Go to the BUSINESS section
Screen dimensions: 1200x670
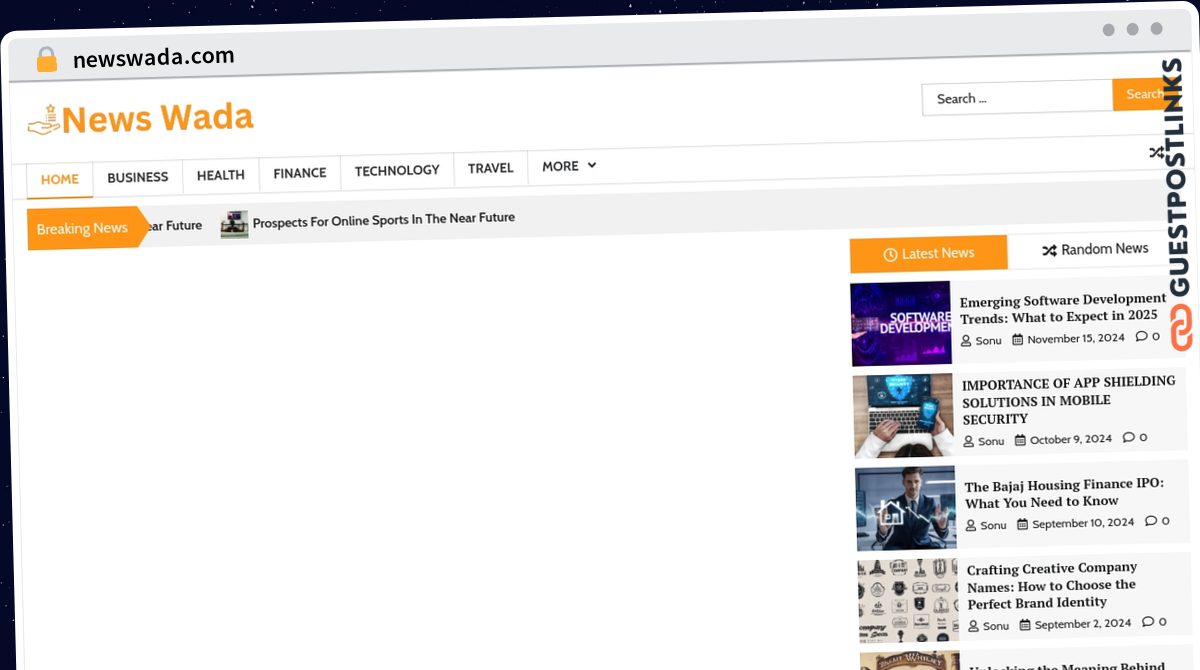click(138, 177)
